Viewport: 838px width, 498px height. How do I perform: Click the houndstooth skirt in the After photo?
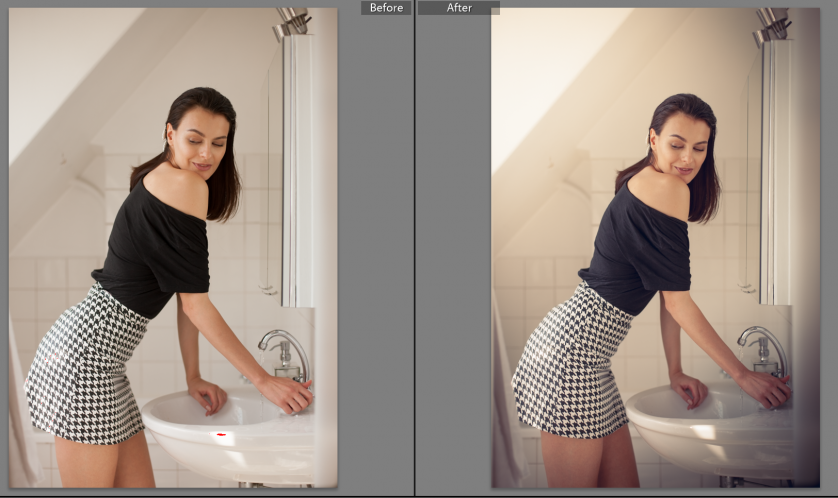click(570, 368)
